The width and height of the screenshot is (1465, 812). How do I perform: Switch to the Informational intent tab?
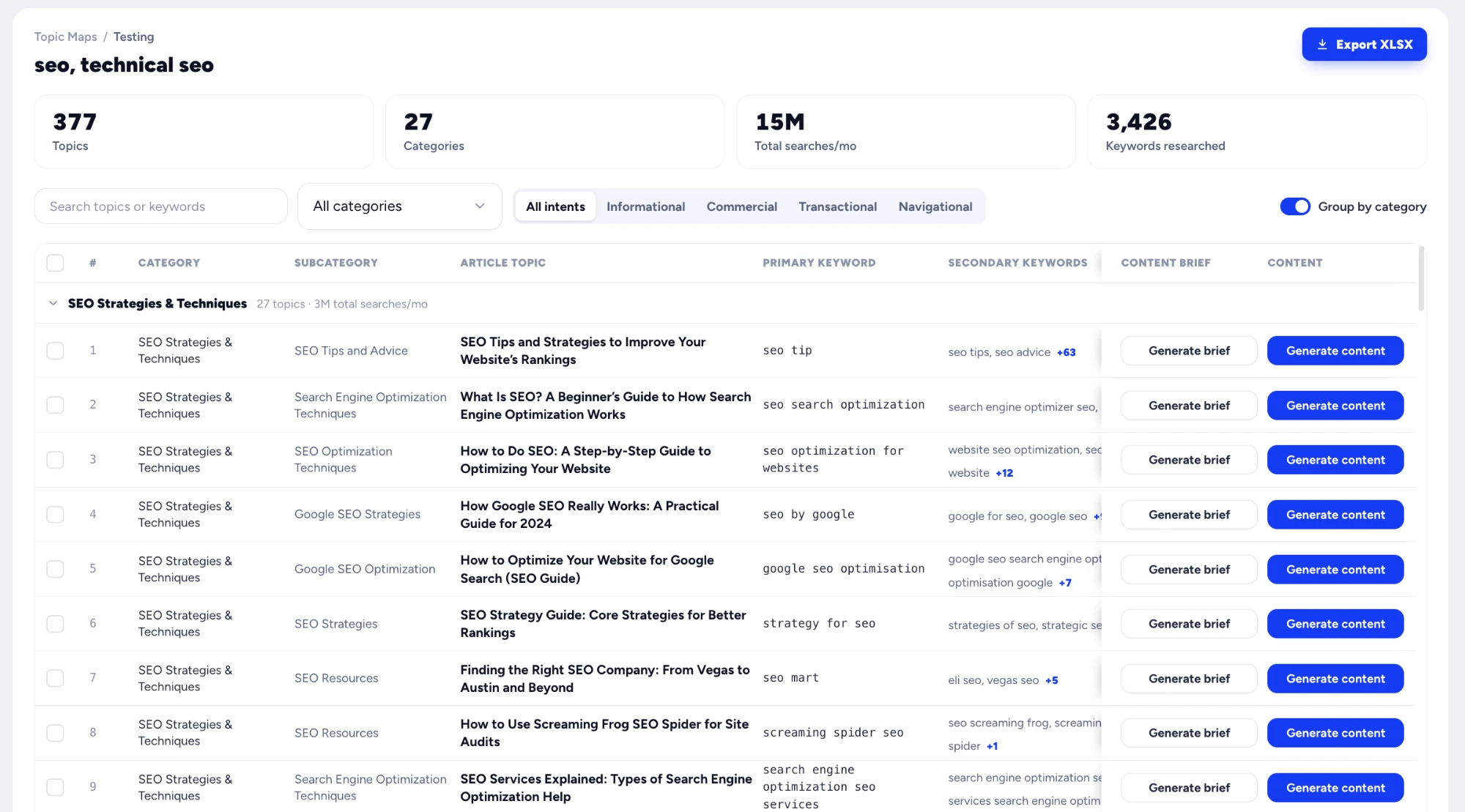[645, 206]
